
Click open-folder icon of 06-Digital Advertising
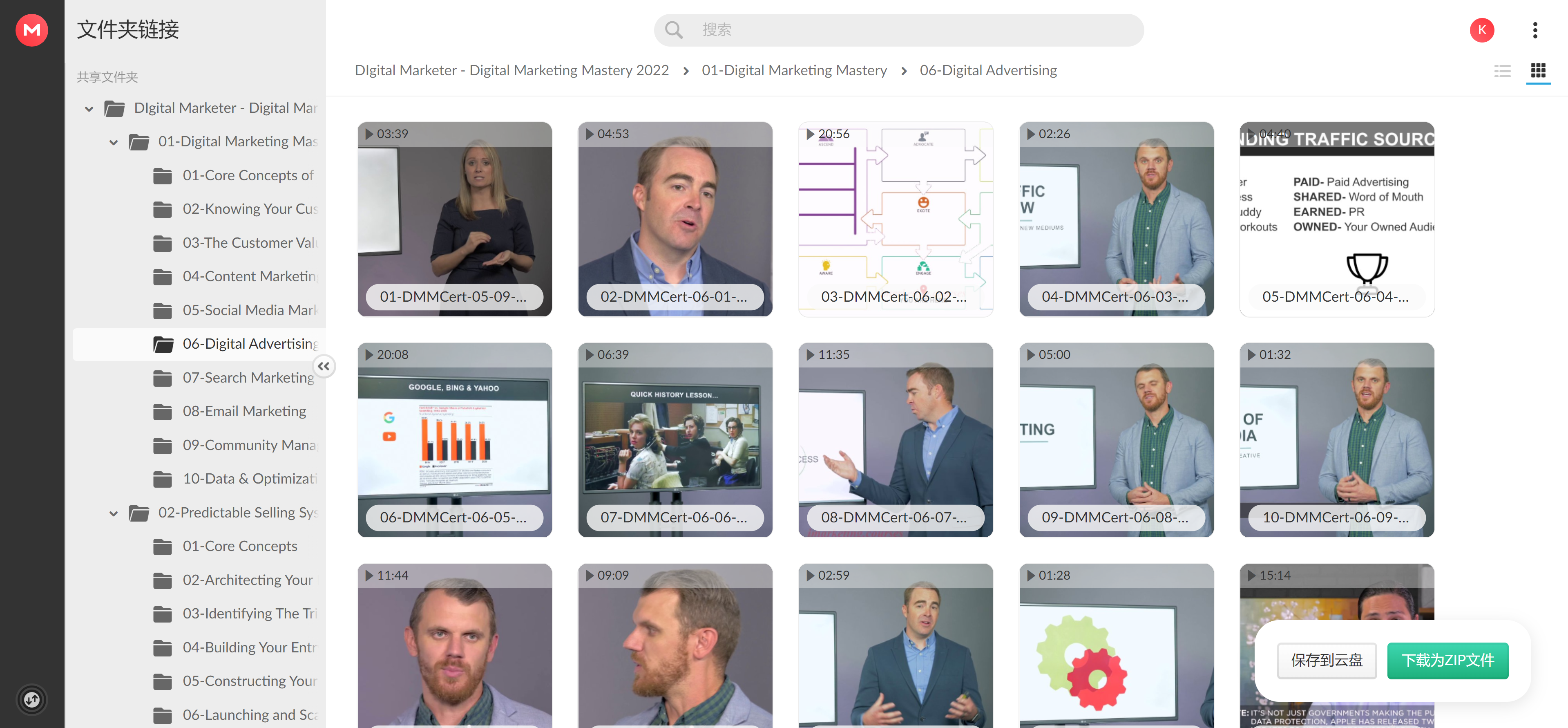(163, 345)
